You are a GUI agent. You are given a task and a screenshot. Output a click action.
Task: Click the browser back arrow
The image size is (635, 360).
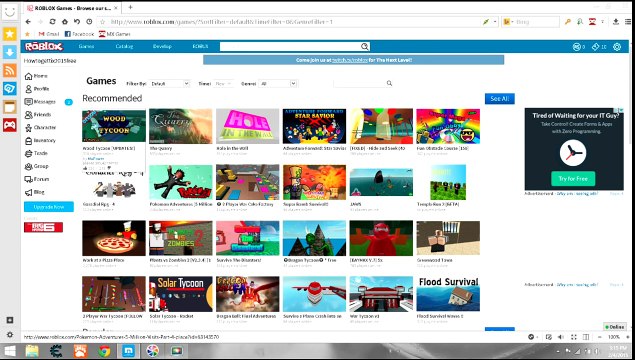click(x=28, y=22)
